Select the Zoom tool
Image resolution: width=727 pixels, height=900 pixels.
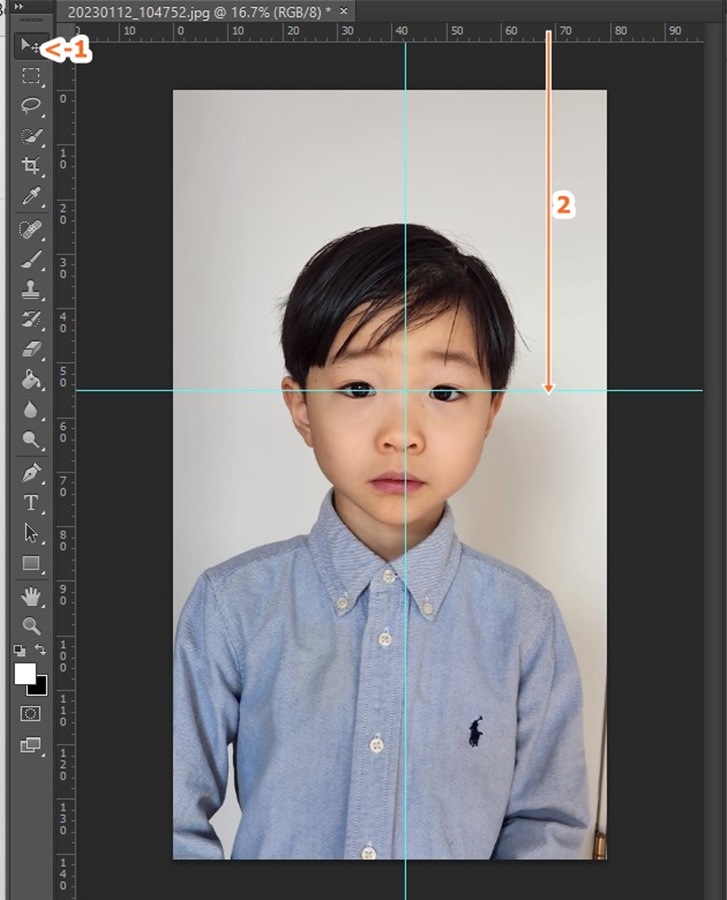tap(30, 626)
